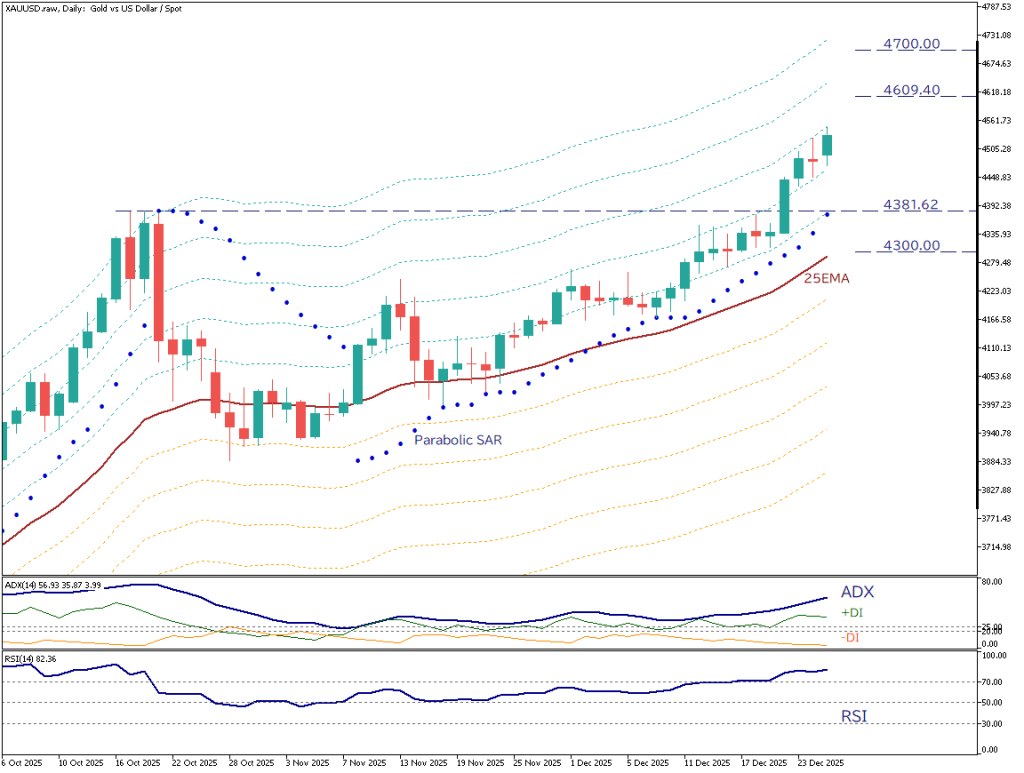Select the 4609.40 resistance level label
The height and width of the screenshot is (773, 1024).
pos(911,90)
